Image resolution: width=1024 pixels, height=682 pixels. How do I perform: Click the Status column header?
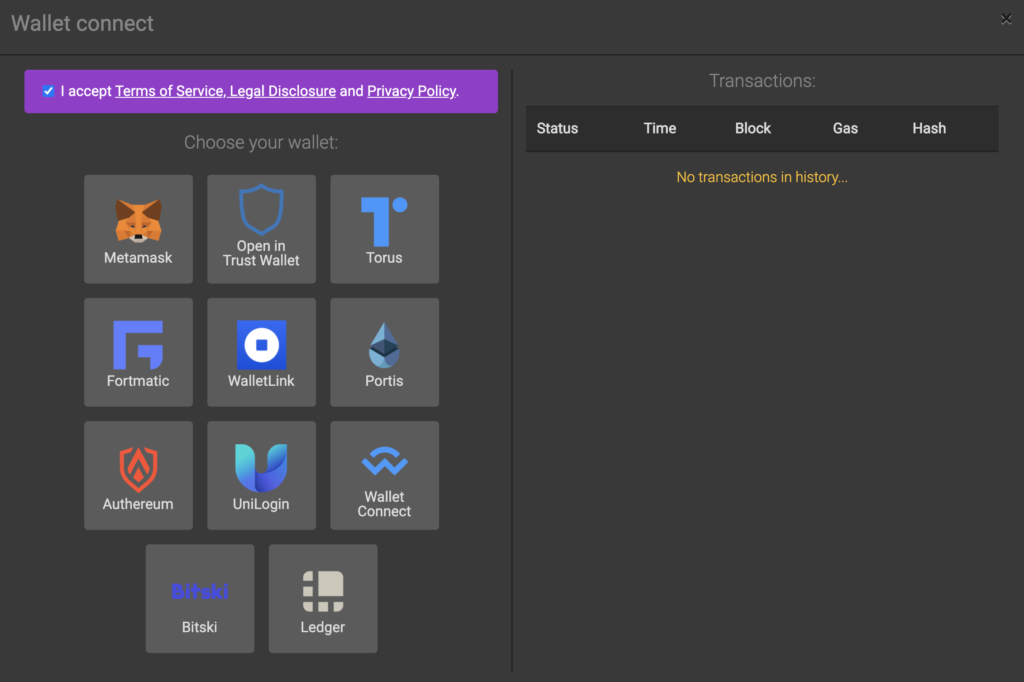(557, 128)
